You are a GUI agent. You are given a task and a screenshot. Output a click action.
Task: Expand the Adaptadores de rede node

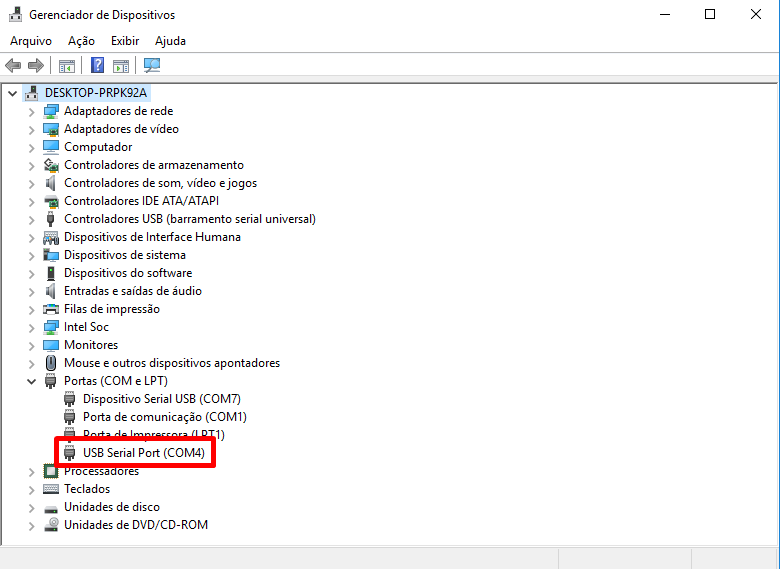click(31, 112)
